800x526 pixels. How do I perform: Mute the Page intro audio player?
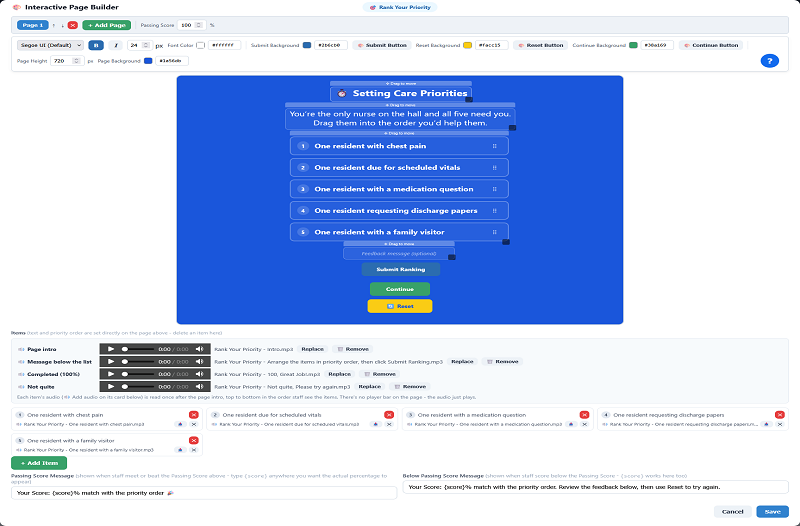(199, 349)
